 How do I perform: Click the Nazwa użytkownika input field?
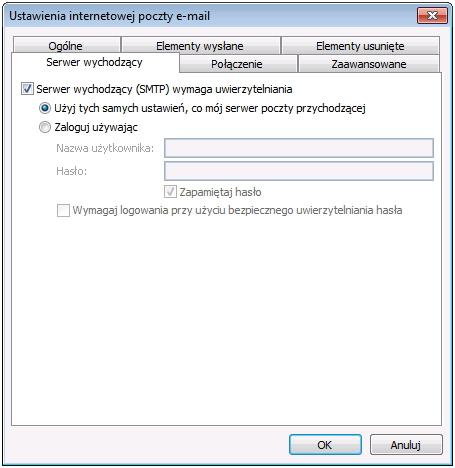click(299, 148)
